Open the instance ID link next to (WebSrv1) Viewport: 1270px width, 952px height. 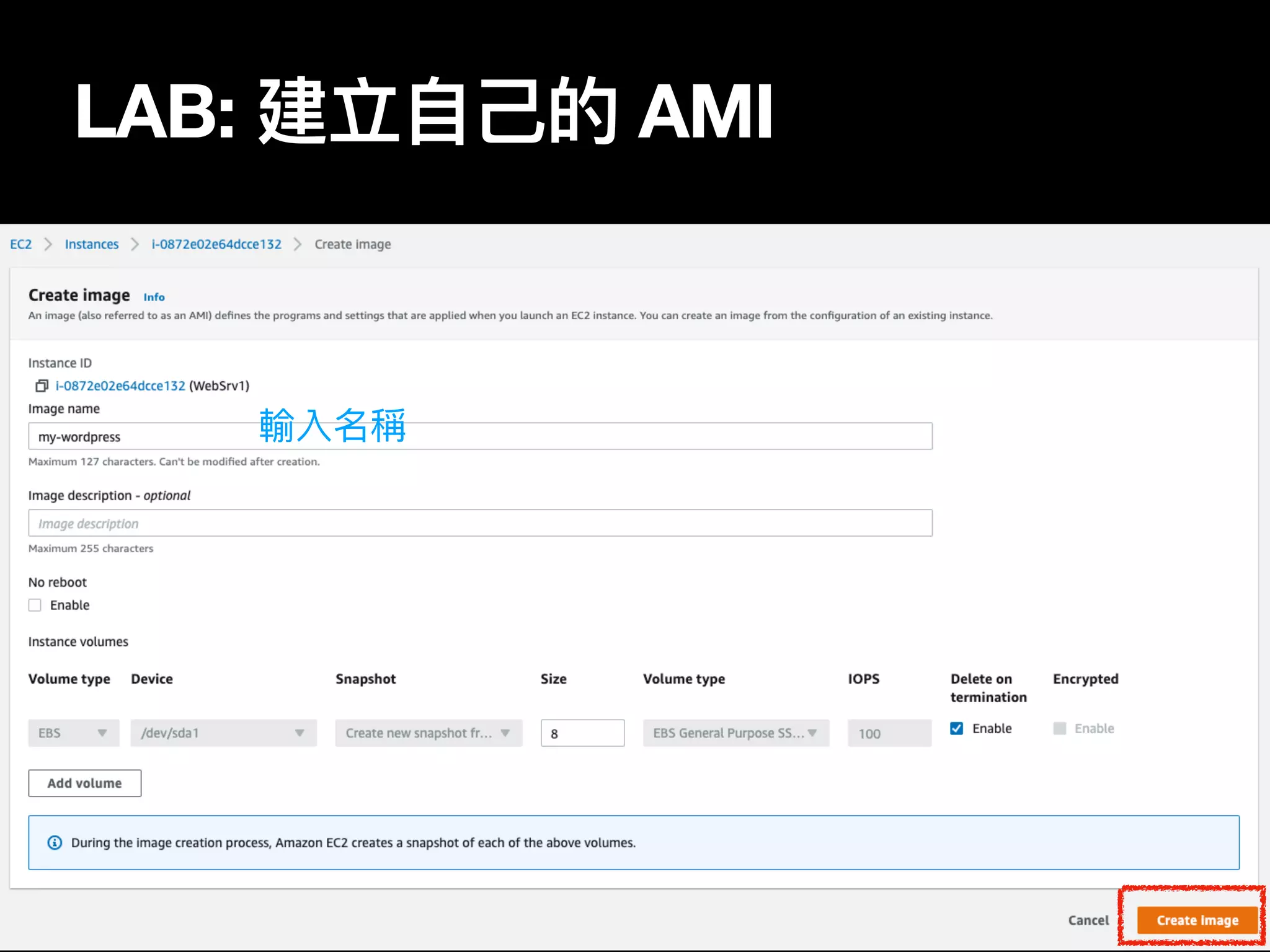click(x=120, y=386)
